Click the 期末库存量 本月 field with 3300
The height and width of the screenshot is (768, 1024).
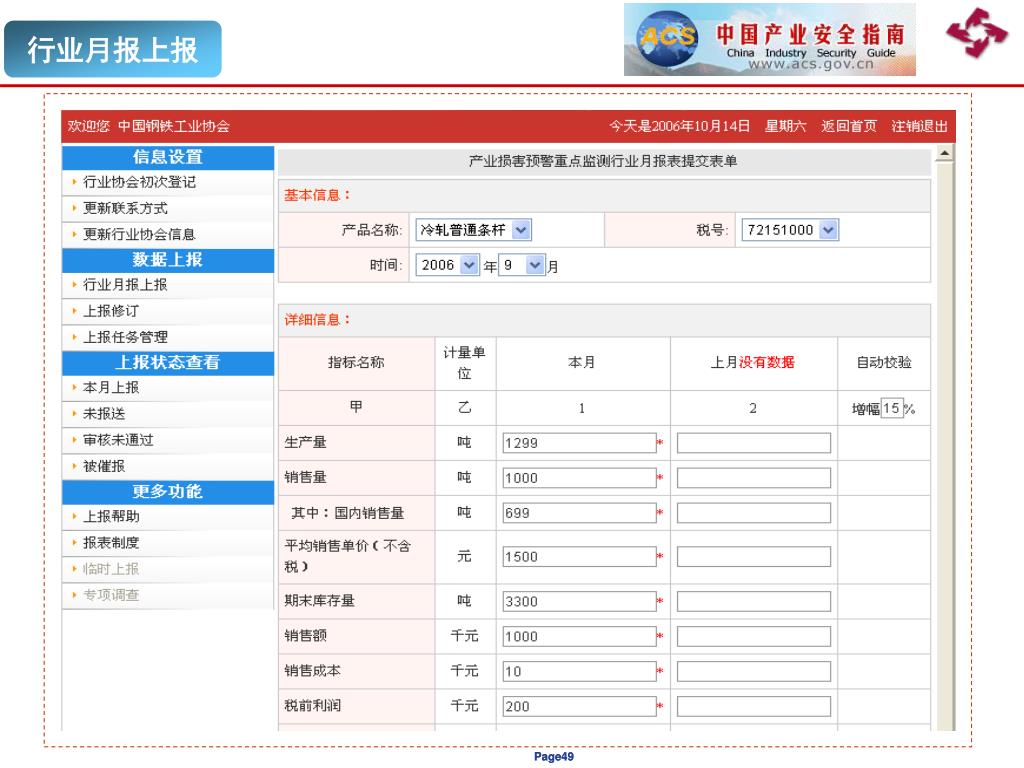coord(579,601)
